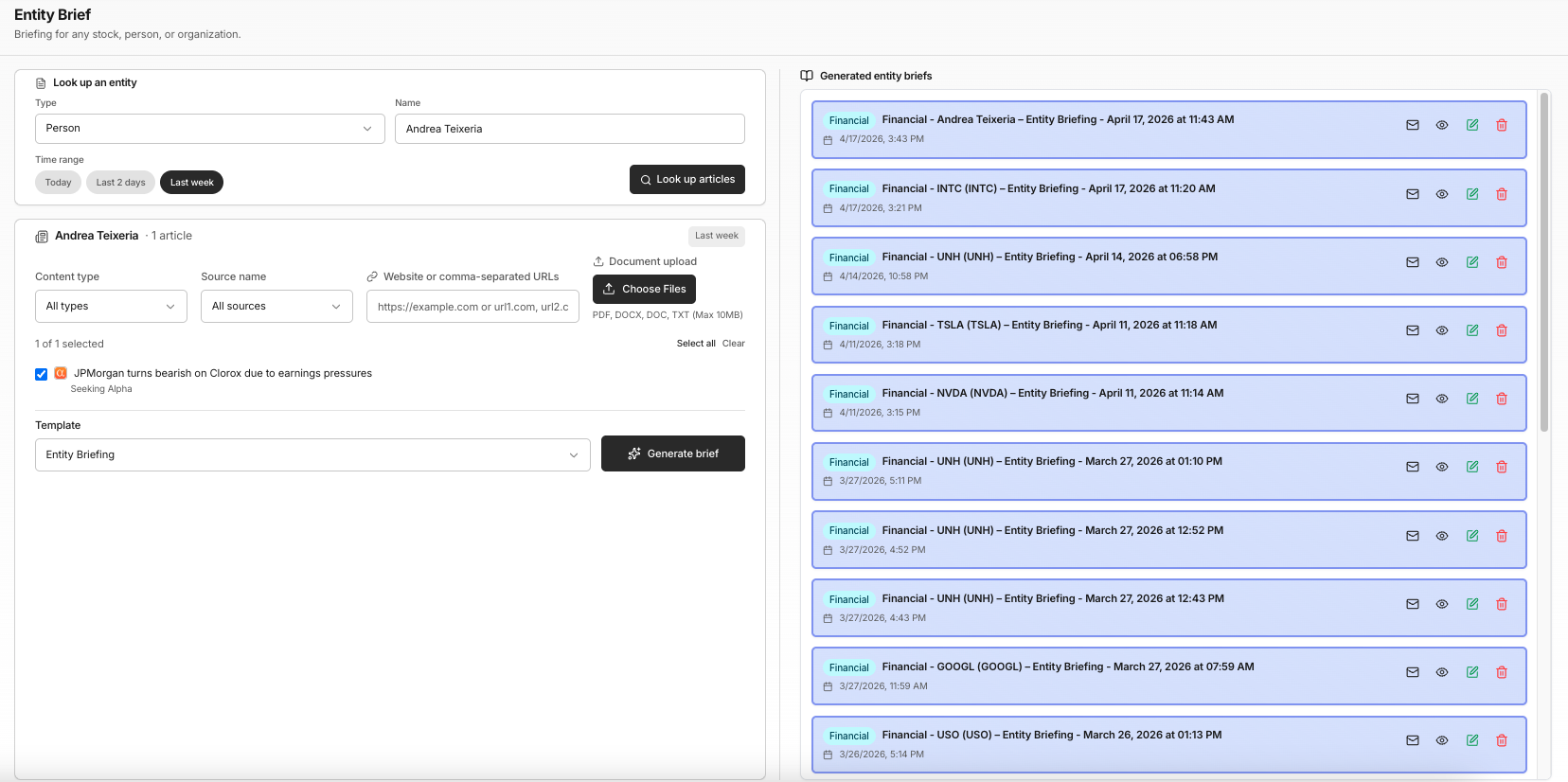Preview the Andrea Teixeria brief with eye icon
The height and width of the screenshot is (782, 1568).
click(x=1442, y=125)
